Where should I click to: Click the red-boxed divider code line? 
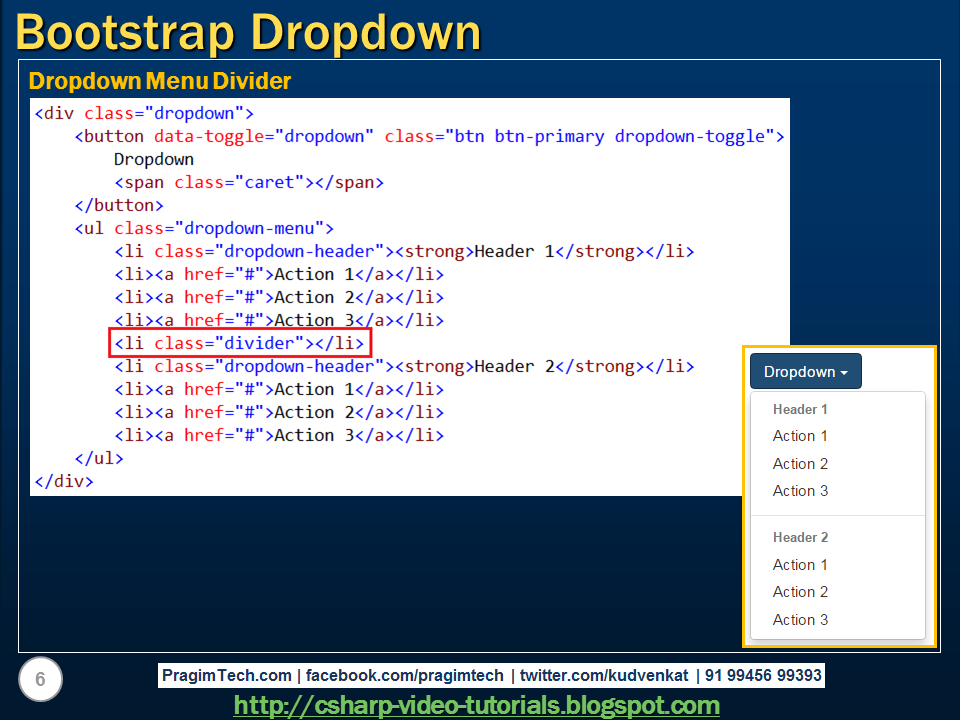[239, 343]
